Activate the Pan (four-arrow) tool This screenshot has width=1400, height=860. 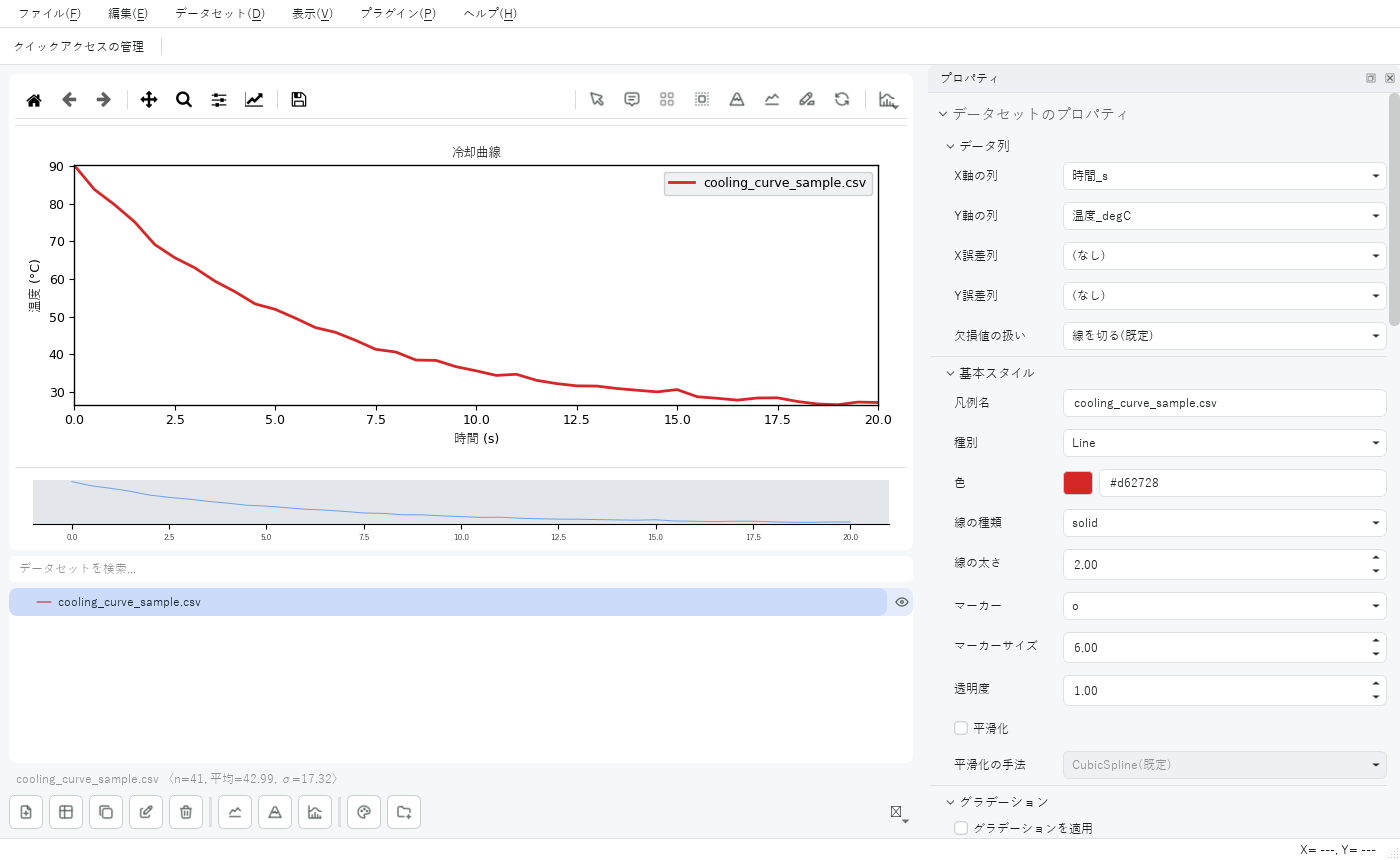(149, 100)
